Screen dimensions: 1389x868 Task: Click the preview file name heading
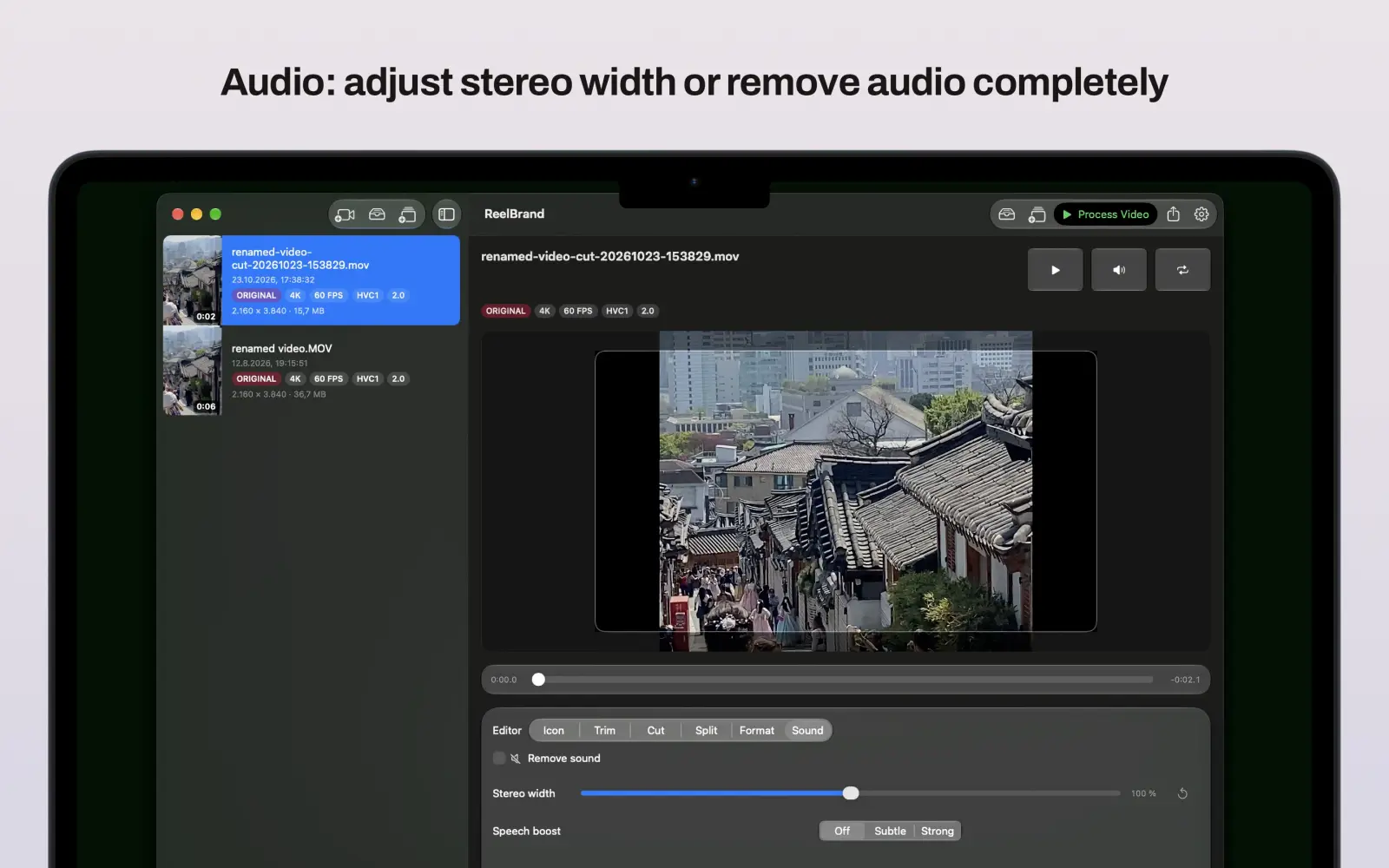coord(610,256)
